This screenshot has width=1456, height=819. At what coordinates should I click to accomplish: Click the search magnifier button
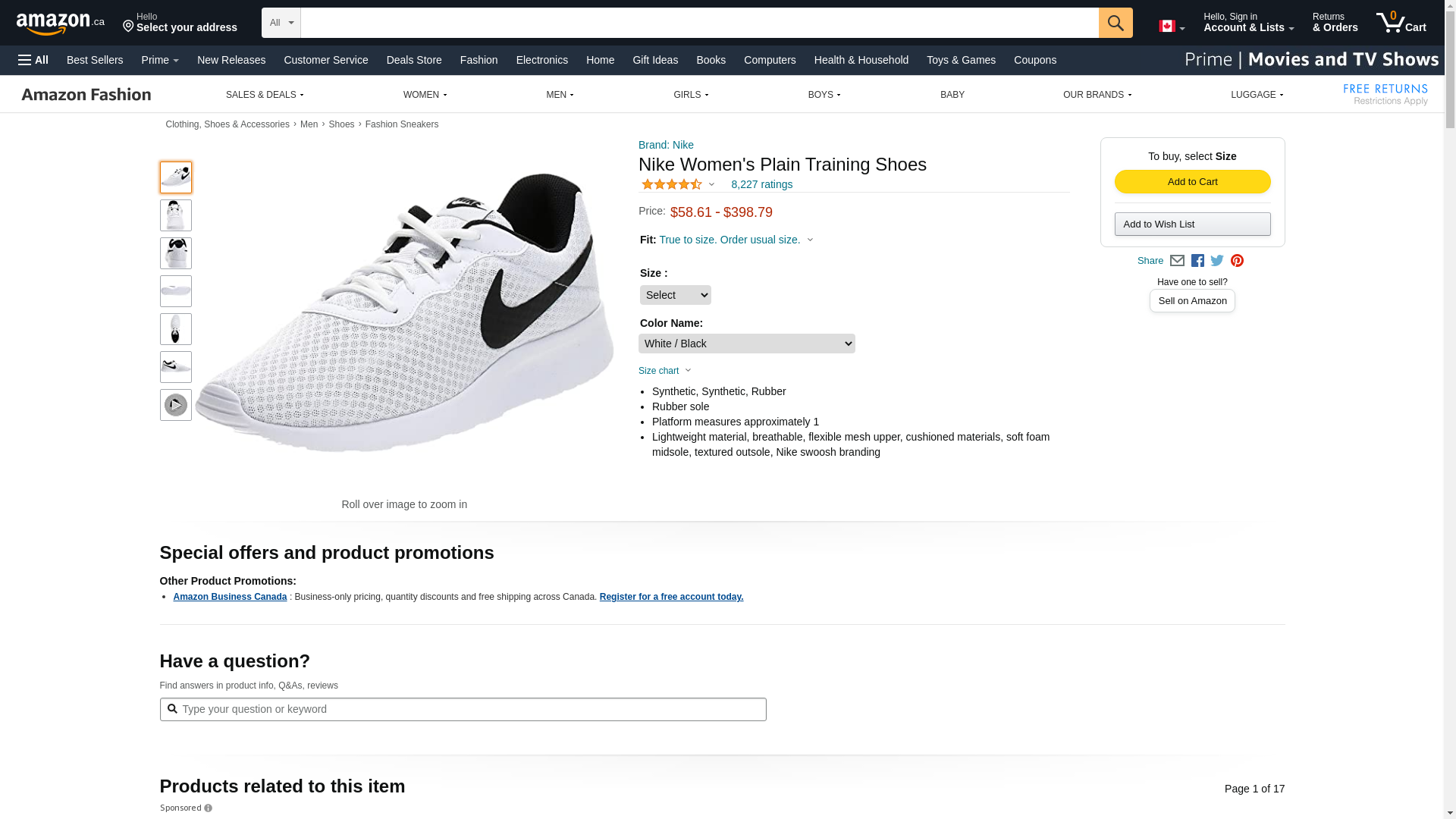point(1115,23)
